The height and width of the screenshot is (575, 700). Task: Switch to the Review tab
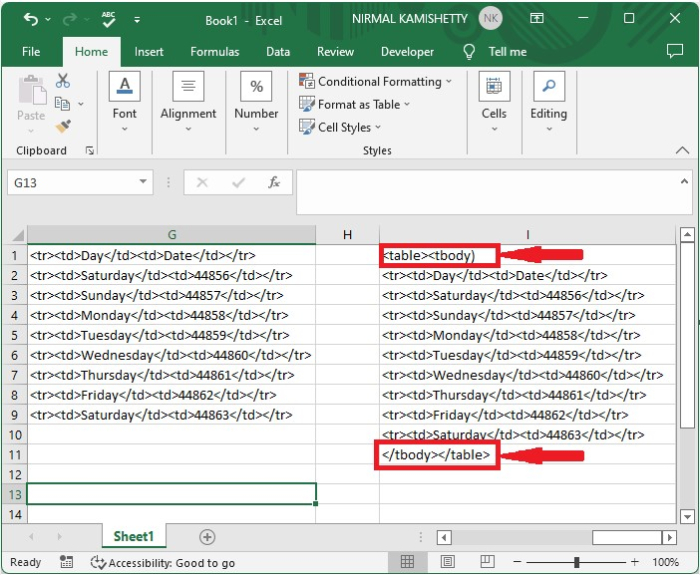[x=335, y=52]
